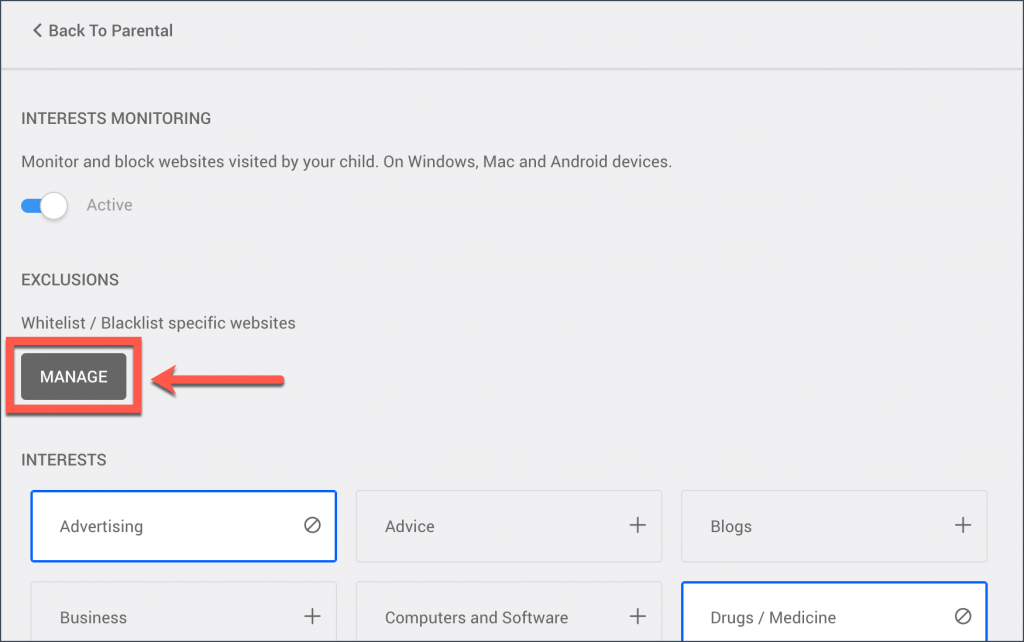The image size is (1024, 642).
Task: Click the plus icon on Computers and Software
Action: pyautogui.click(x=637, y=616)
